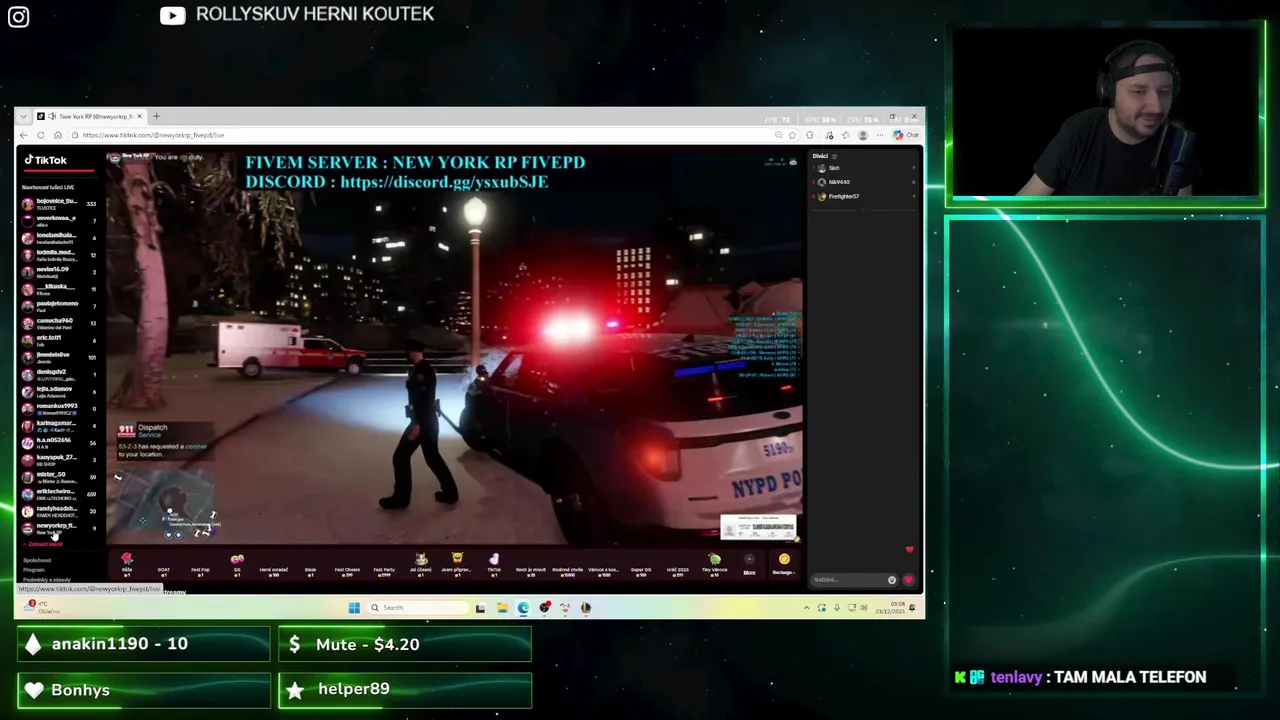Show hidden system tray icons
Screen dimensions: 1280x720
click(807, 607)
